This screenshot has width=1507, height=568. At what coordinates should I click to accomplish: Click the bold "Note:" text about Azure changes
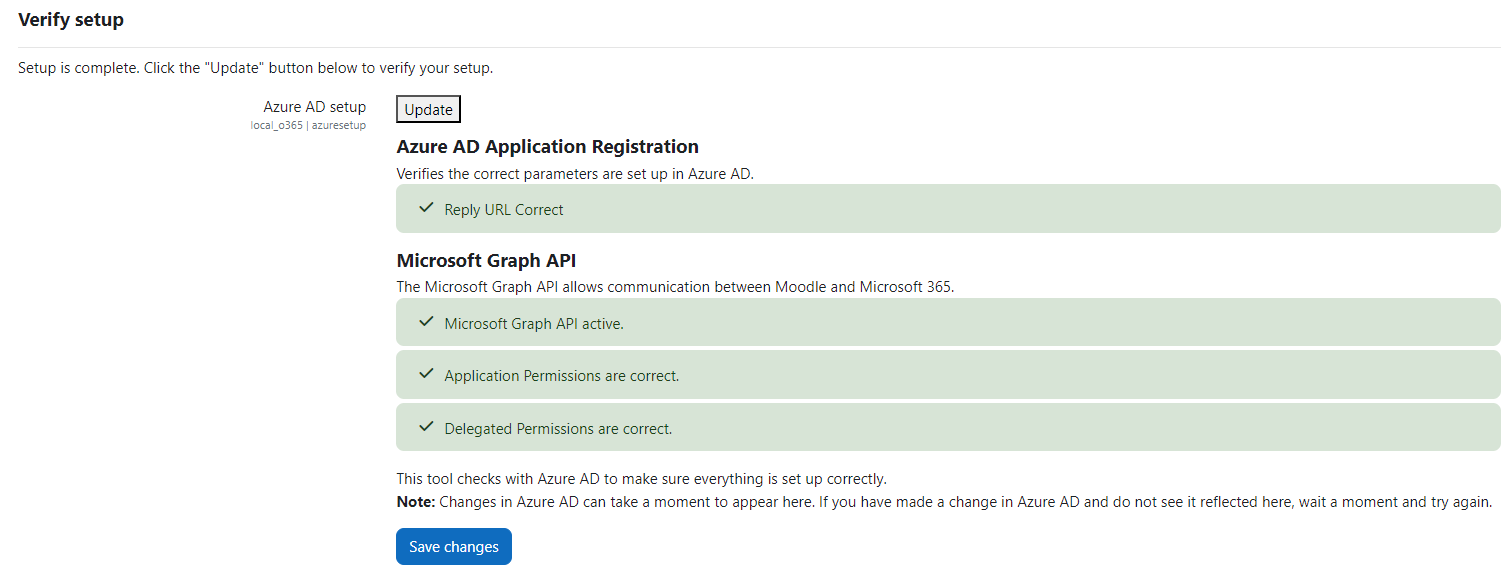pos(416,502)
